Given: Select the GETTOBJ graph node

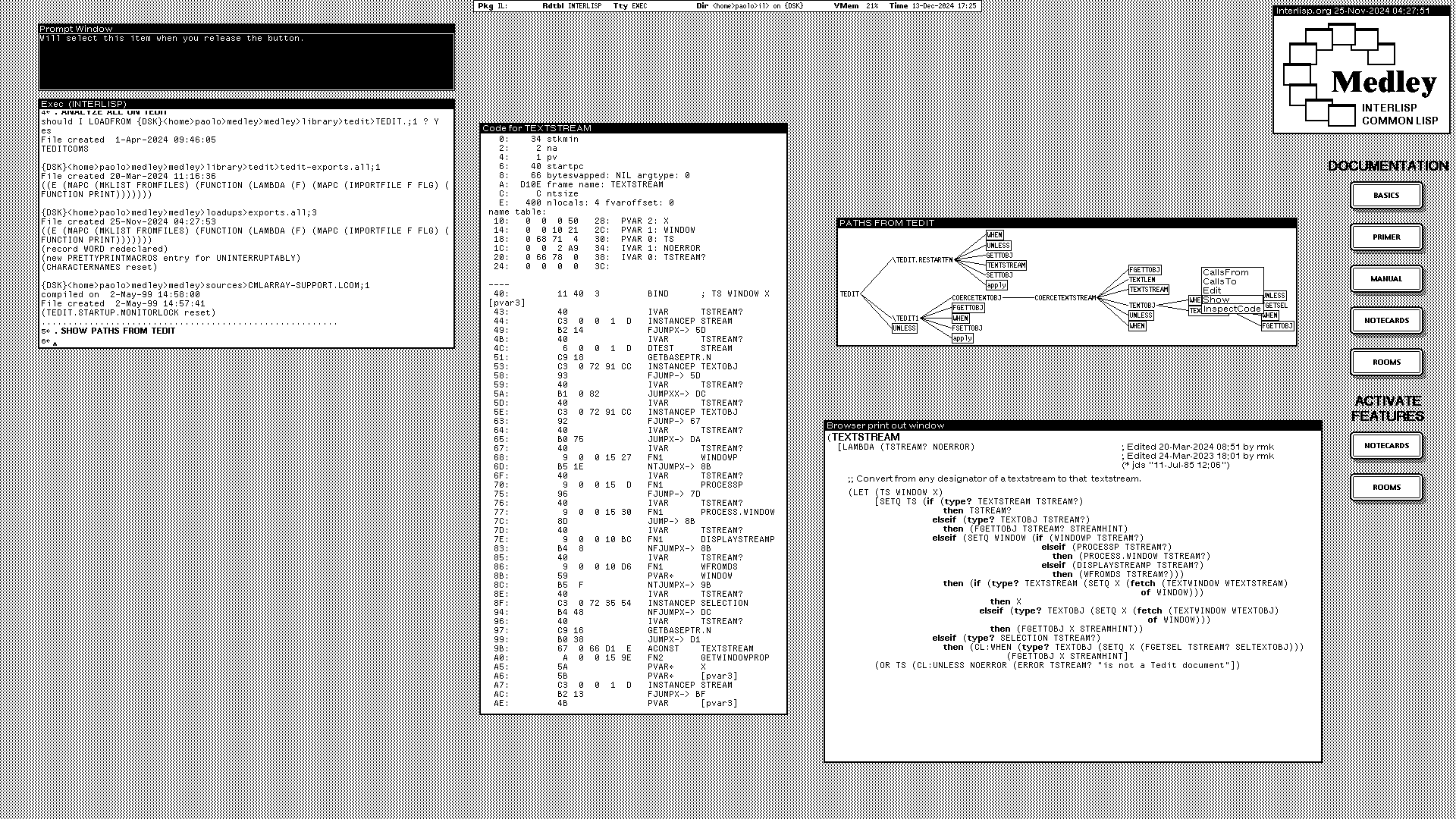Looking at the screenshot, I should [999, 256].
